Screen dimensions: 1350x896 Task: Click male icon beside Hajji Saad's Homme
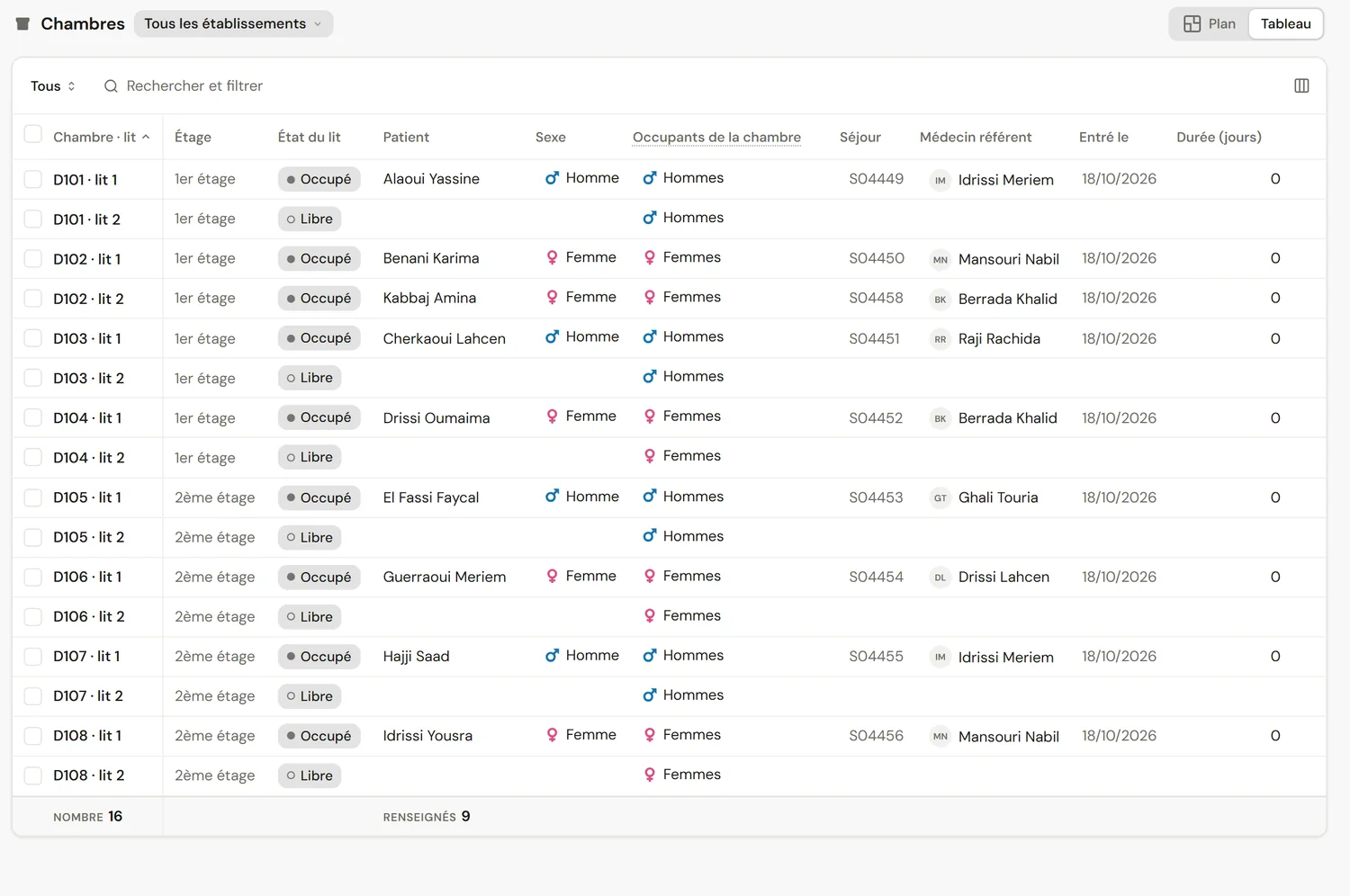pos(552,656)
